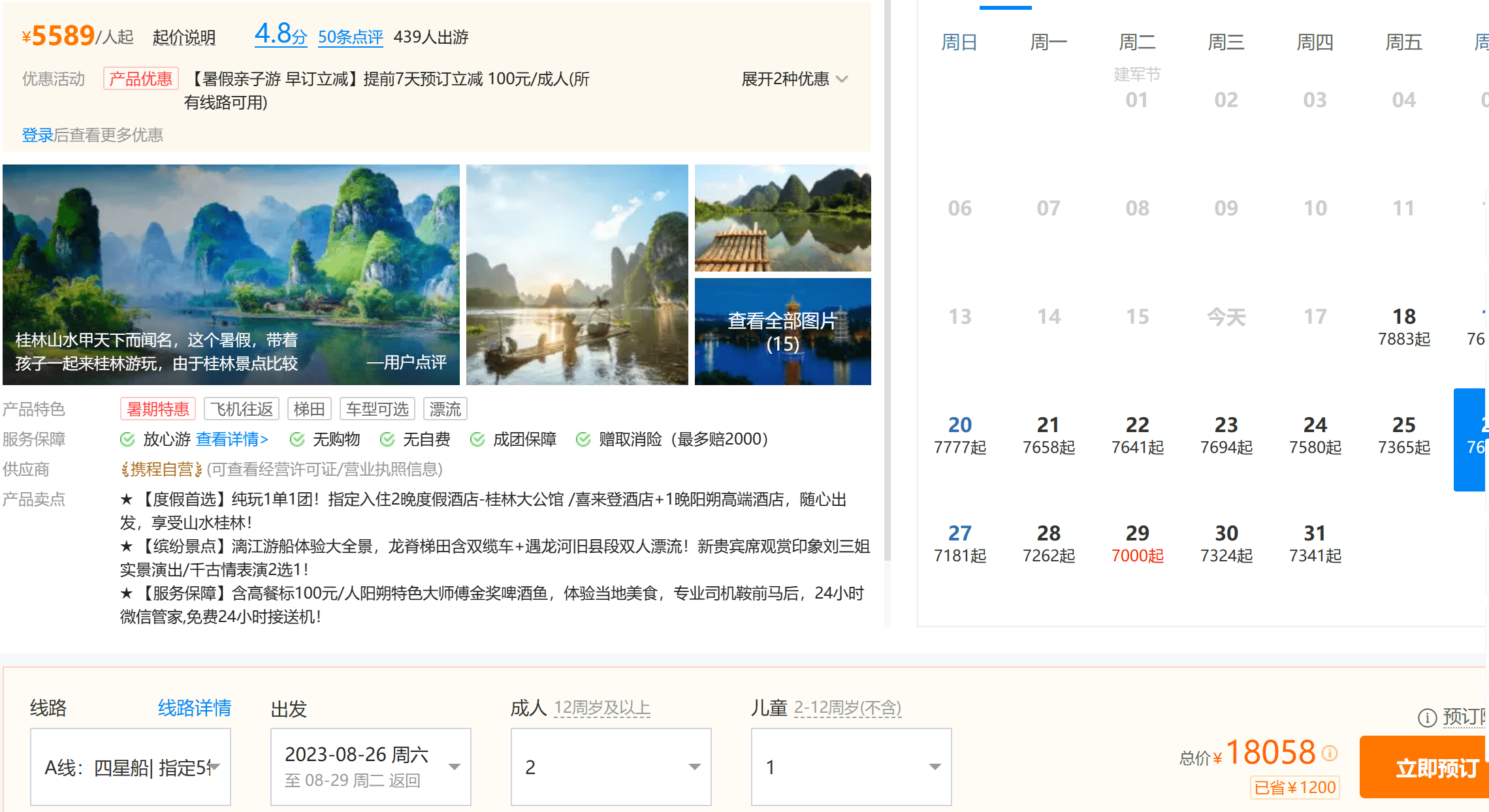Expand the 展开2种优惠 discounts chevron
The image size is (1489, 812).
coord(842,79)
